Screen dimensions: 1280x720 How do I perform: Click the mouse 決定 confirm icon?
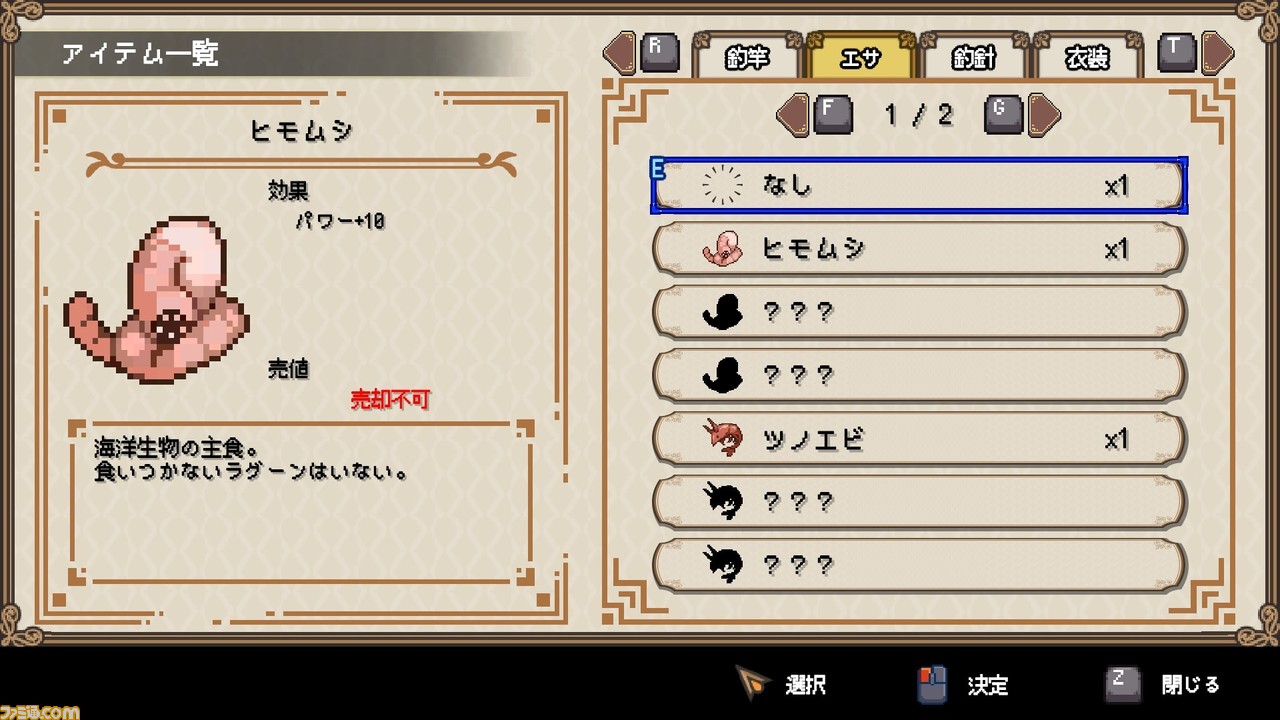[x=932, y=685]
